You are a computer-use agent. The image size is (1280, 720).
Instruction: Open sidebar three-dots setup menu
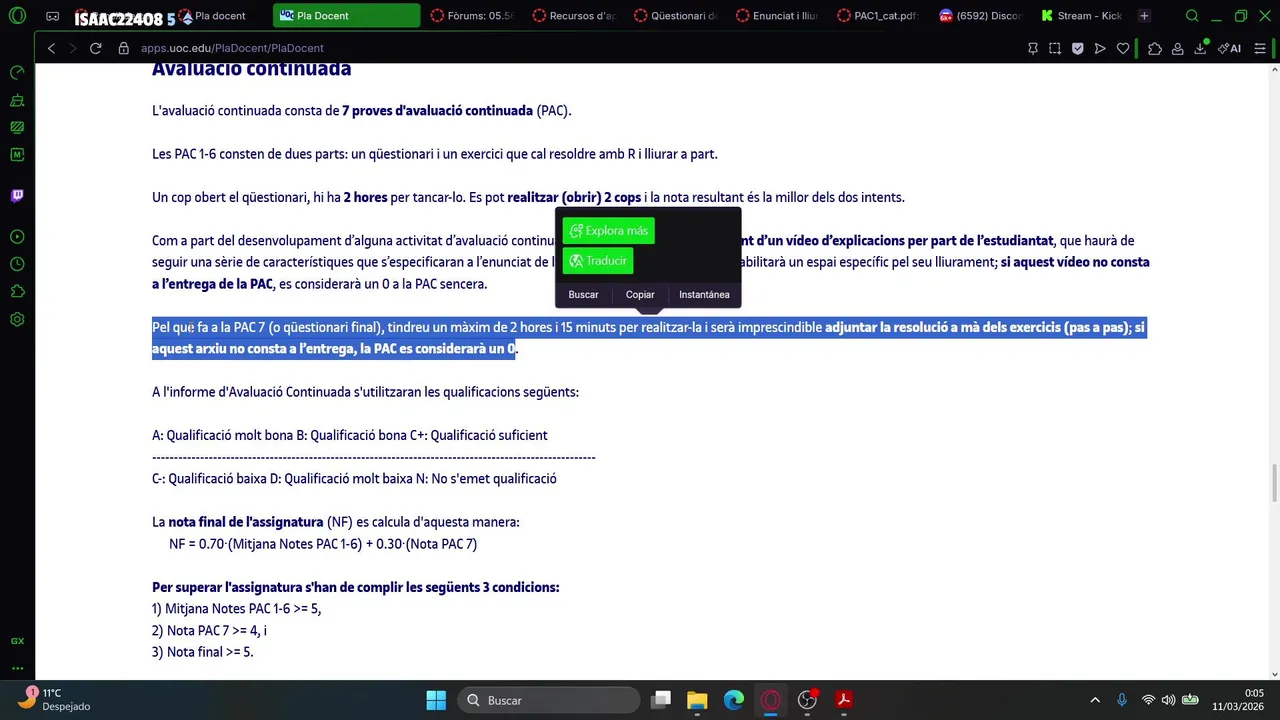[x=17, y=668]
